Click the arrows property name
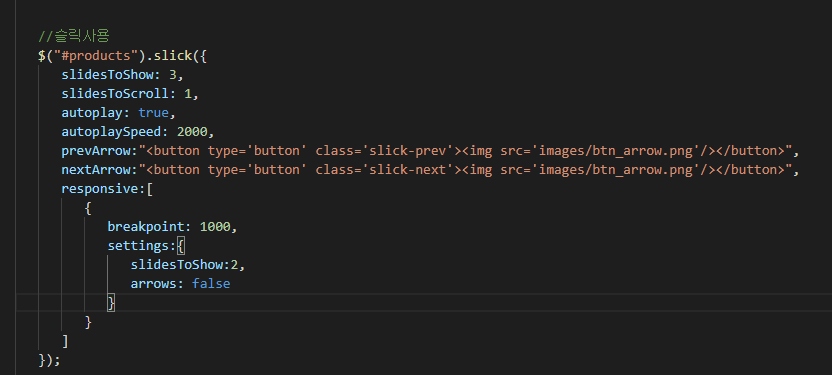Screen dimensions: 832x375 (153, 284)
